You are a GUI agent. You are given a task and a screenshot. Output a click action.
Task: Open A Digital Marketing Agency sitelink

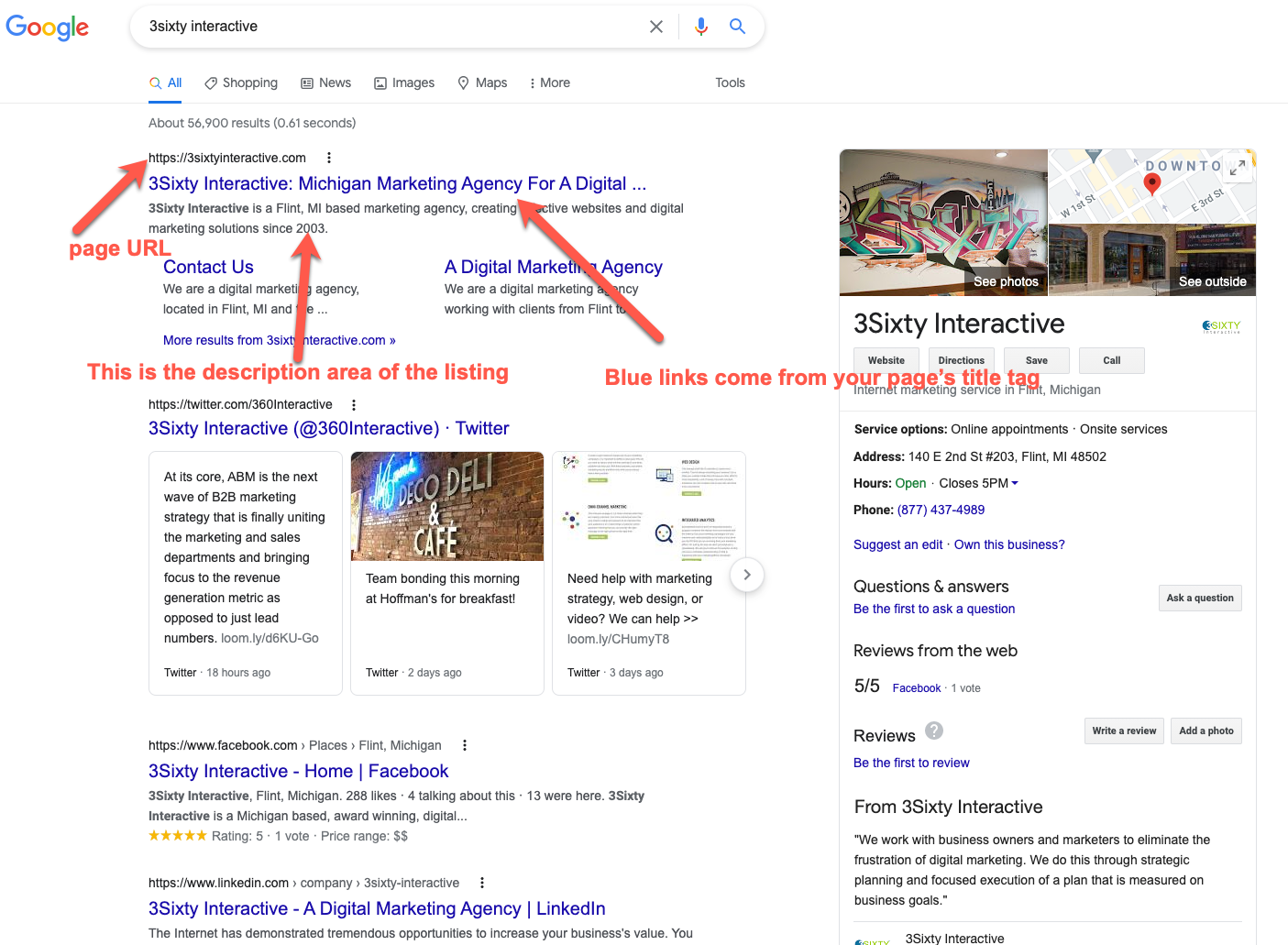[554, 267]
